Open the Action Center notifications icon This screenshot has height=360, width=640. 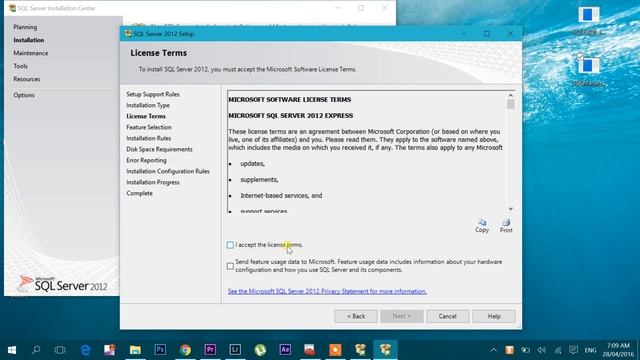tap(573, 350)
